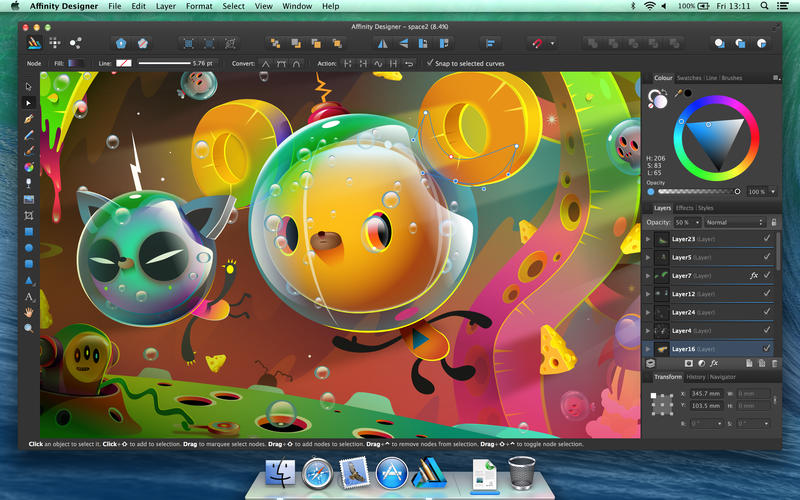Switch to the Swatches tab

(x=689, y=77)
